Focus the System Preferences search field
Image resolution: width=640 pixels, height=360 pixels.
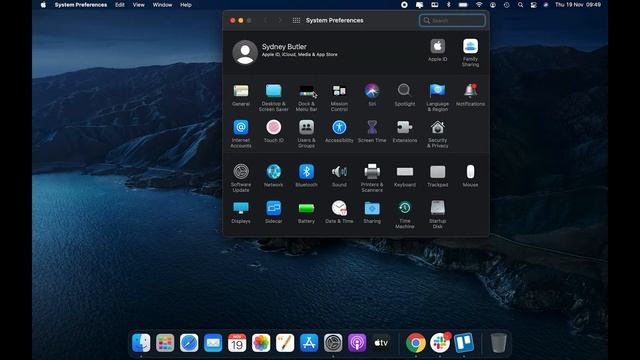coord(452,20)
